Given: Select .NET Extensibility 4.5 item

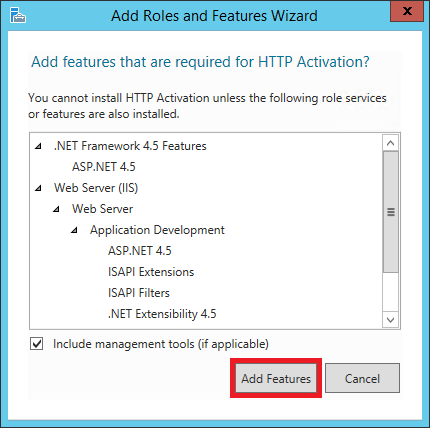Looking at the screenshot, I should pos(162,314).
